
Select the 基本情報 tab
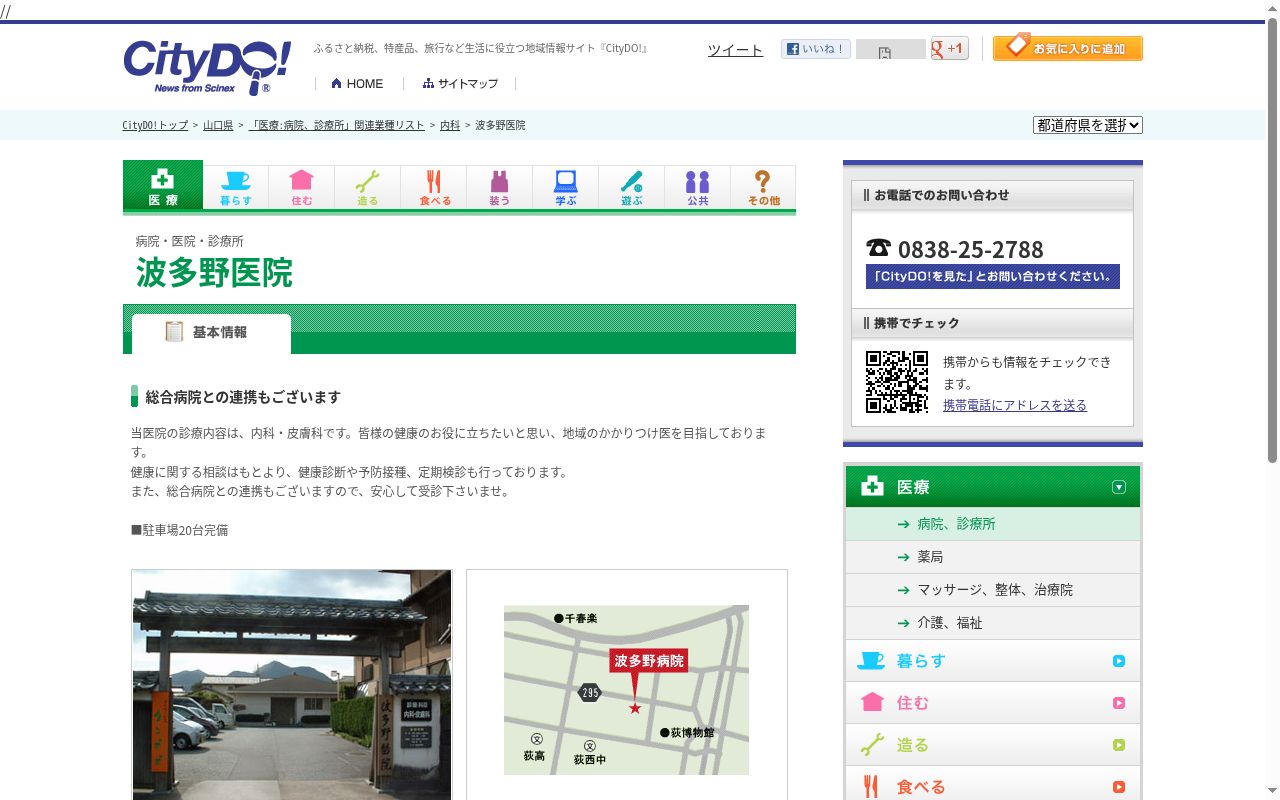coord(211,333)
